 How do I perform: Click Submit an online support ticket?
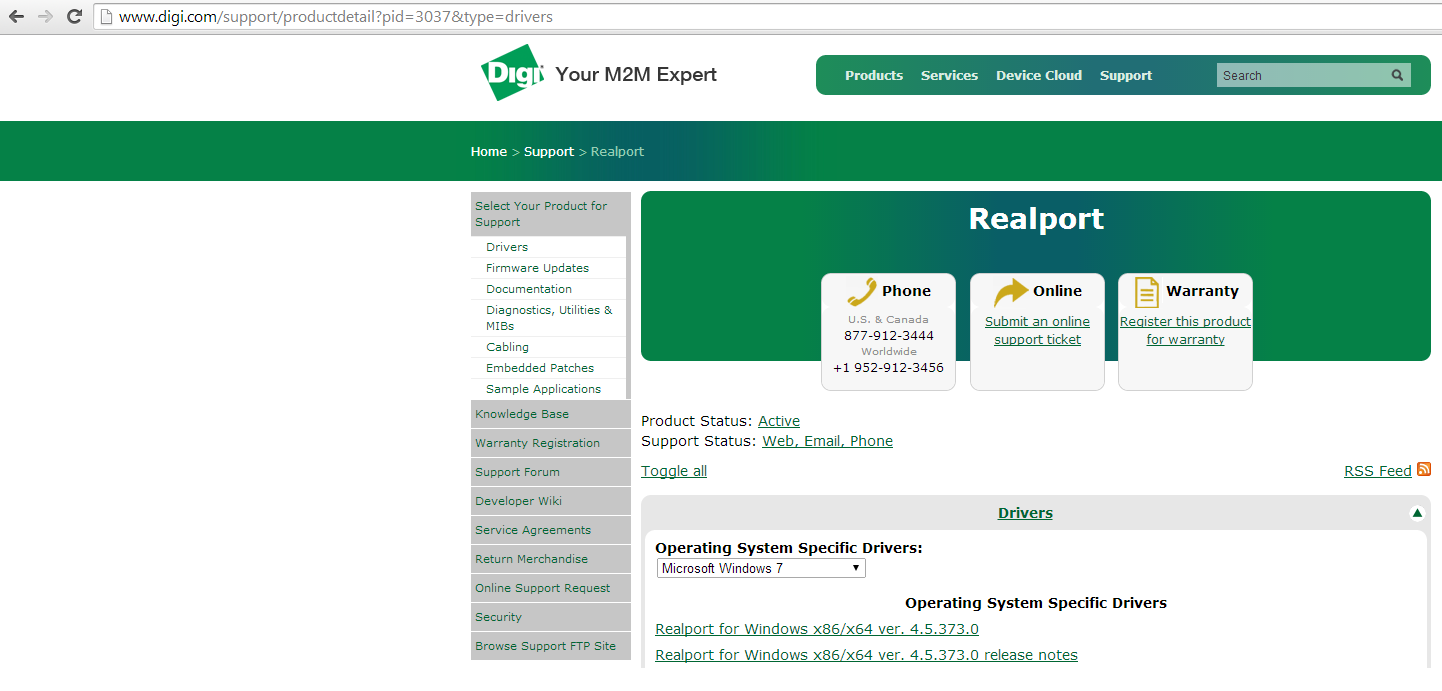1037,330
